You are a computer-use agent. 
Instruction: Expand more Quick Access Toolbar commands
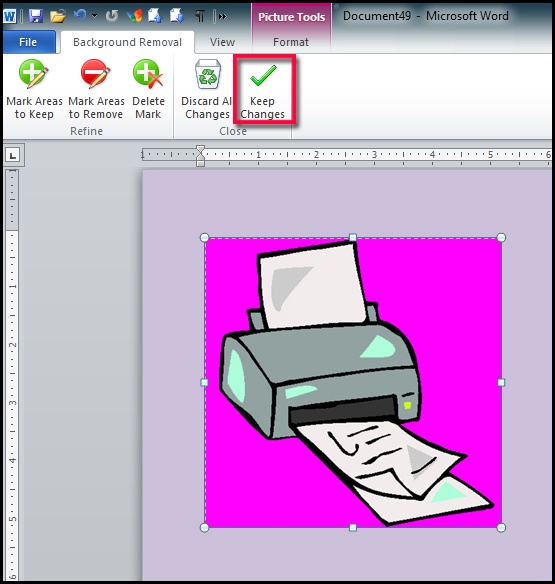point(222,16)
